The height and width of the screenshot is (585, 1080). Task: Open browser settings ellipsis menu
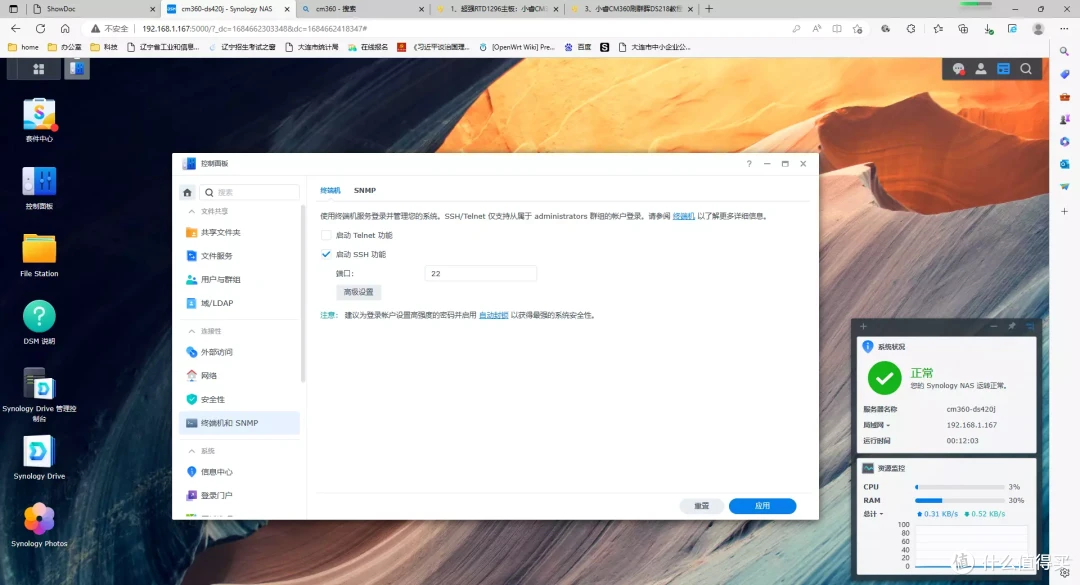[x=1064, y=29]
